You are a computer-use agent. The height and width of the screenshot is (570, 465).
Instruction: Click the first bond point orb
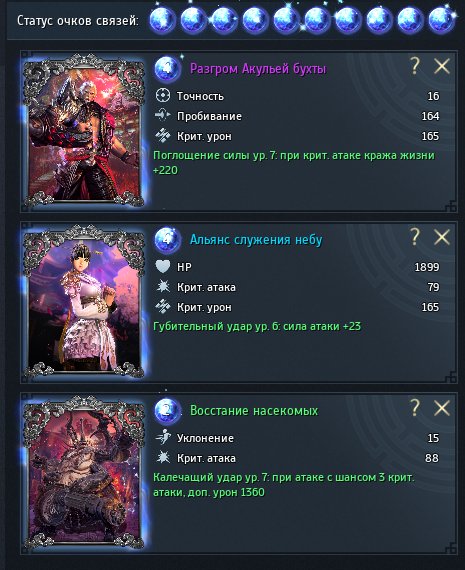(x=162, y=20)
